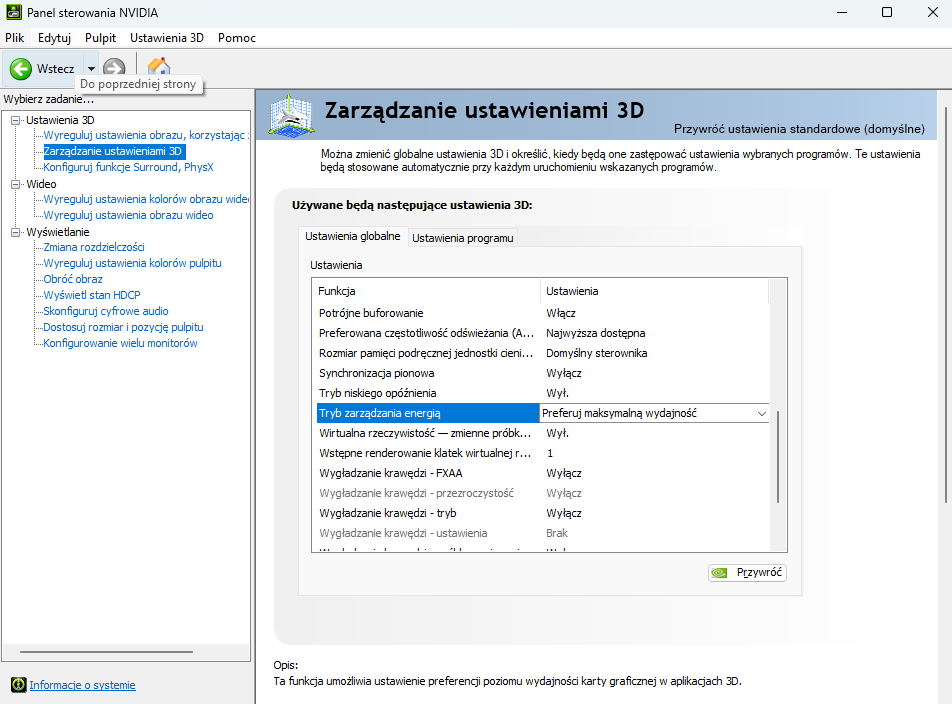Screen dimensions: 952x704
Task: Open the Tryb zarządzania energią dropdown
Action: point(761,413)
